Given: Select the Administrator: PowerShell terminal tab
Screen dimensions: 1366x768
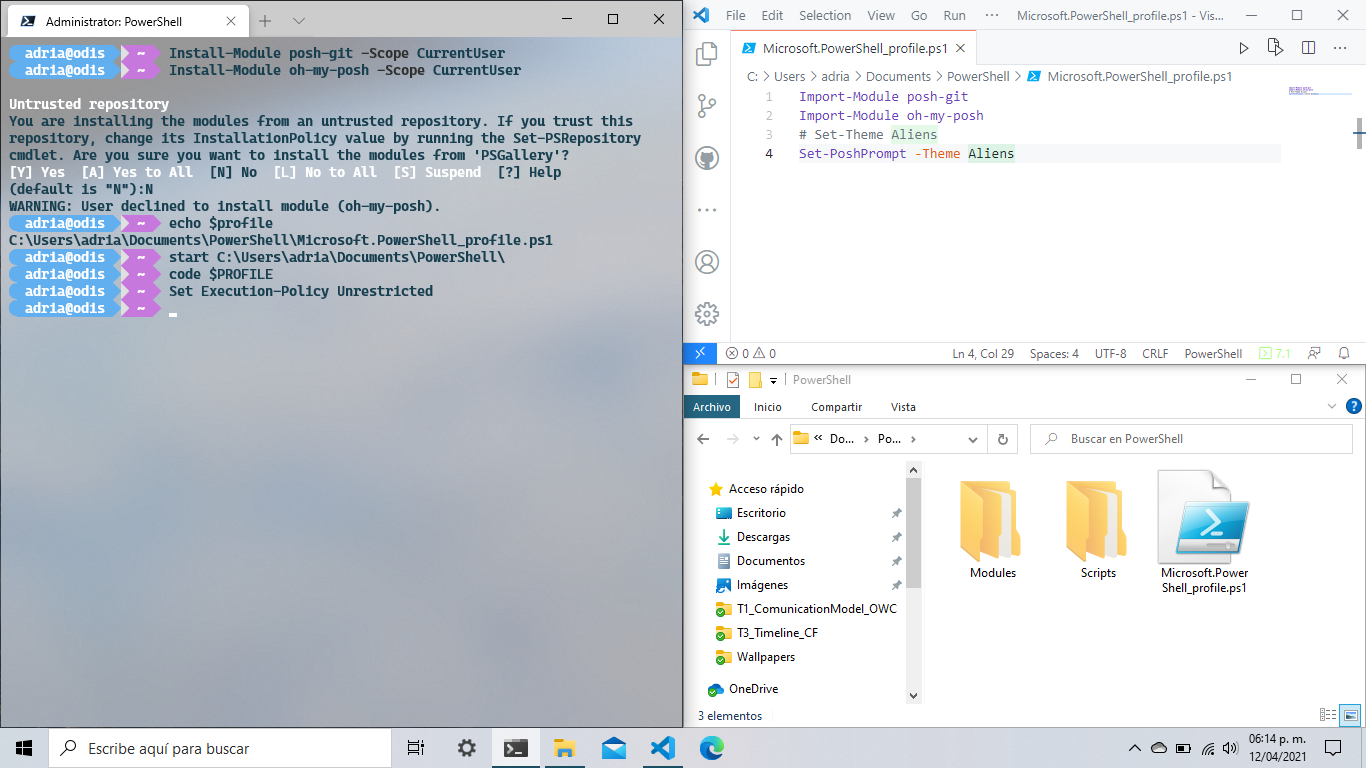Looking at the screenshot, I should pyautogui.click(x=126, y=20).
